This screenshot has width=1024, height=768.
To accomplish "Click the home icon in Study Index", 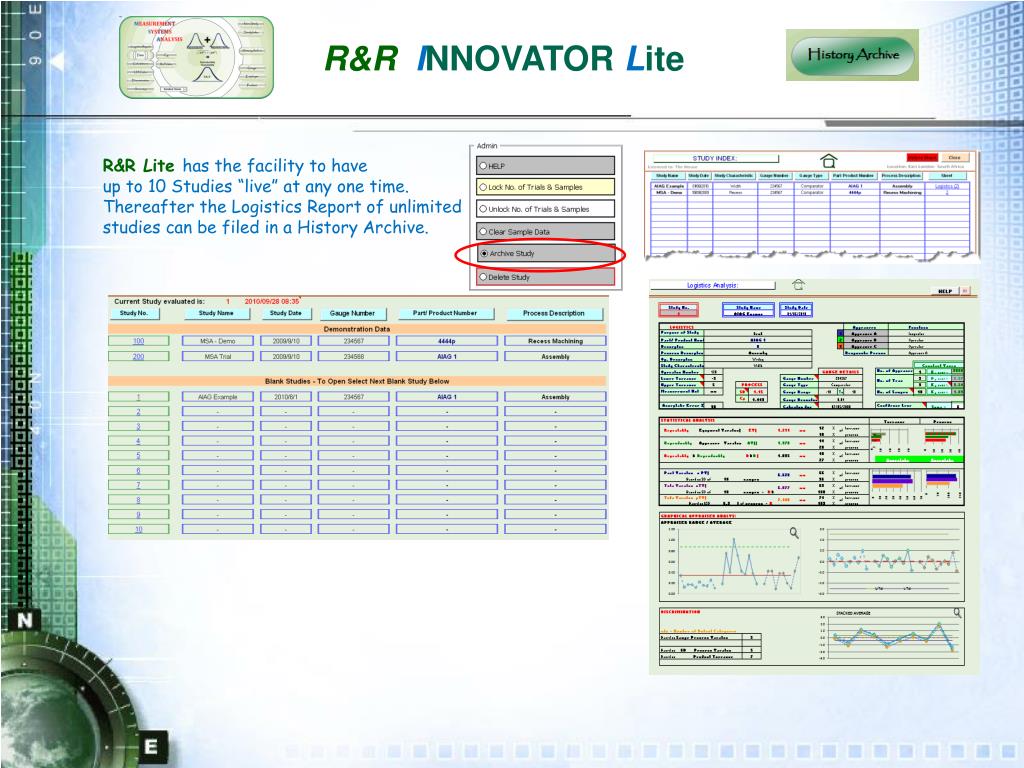I will coord(828,161).
